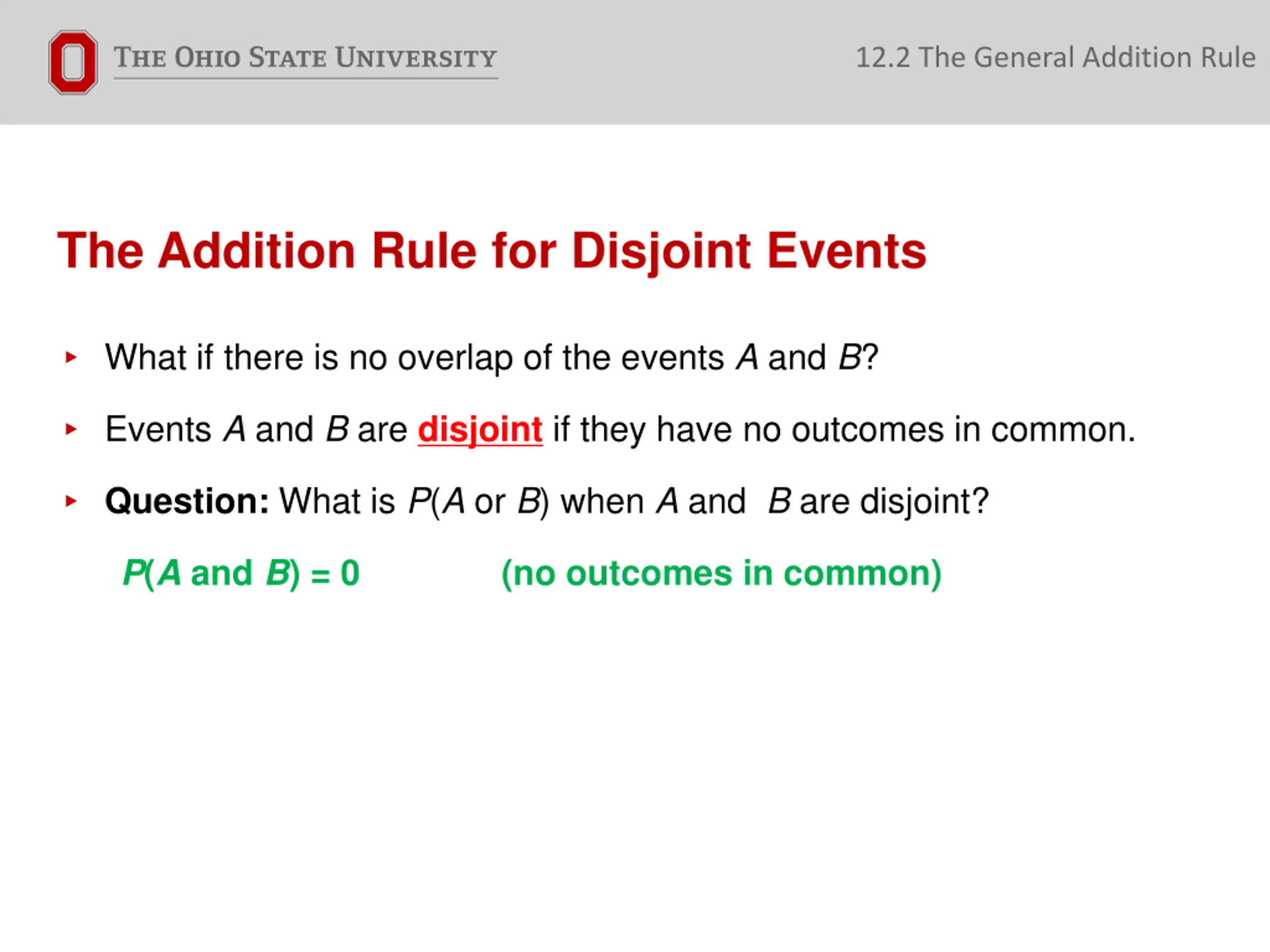Screen dimensions: 1270x952
Task: Click the bullet arrow before Events A and B
Action: 71,430
